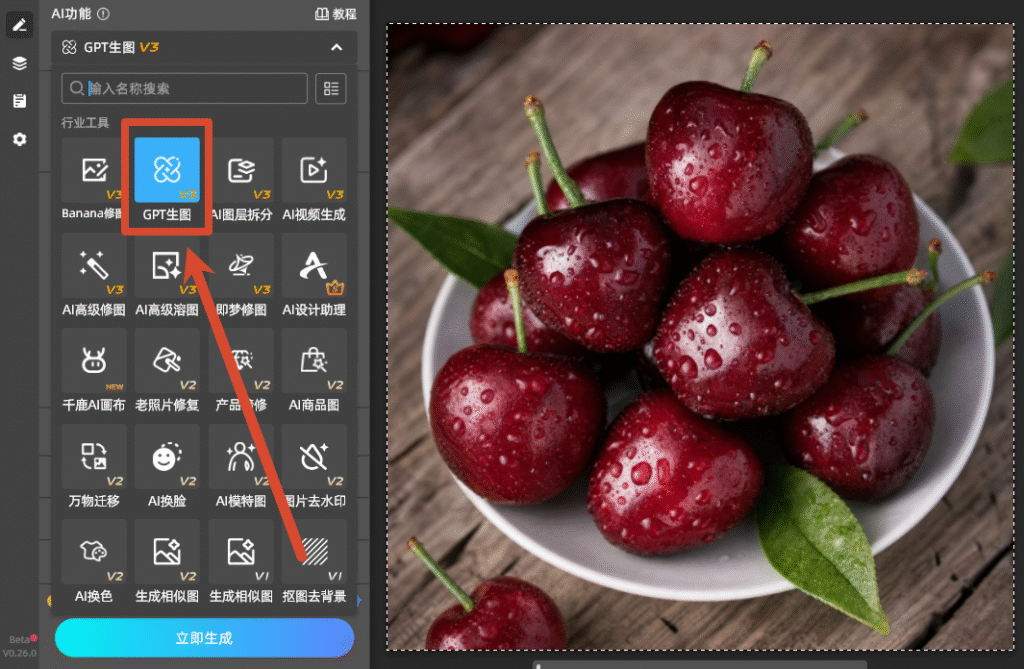Open the AI设计助理 tool
This screenshot has height=669, width=1024.
(314, 276)
